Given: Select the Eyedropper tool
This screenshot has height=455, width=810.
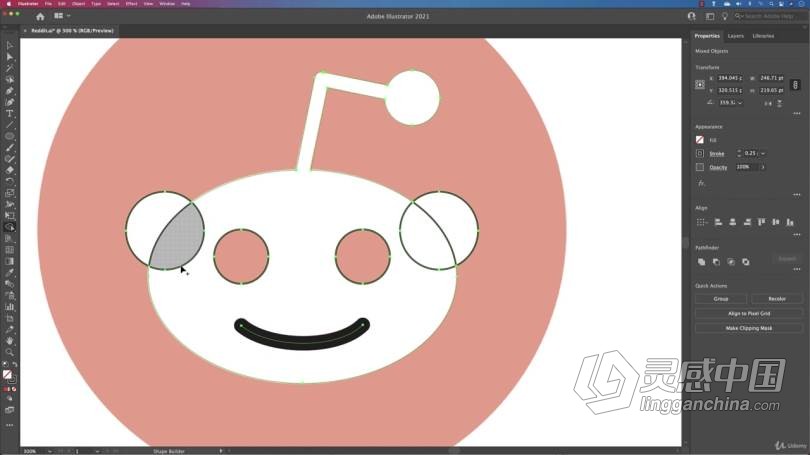Looking at the screenshot, I should (x=9, y=273).
